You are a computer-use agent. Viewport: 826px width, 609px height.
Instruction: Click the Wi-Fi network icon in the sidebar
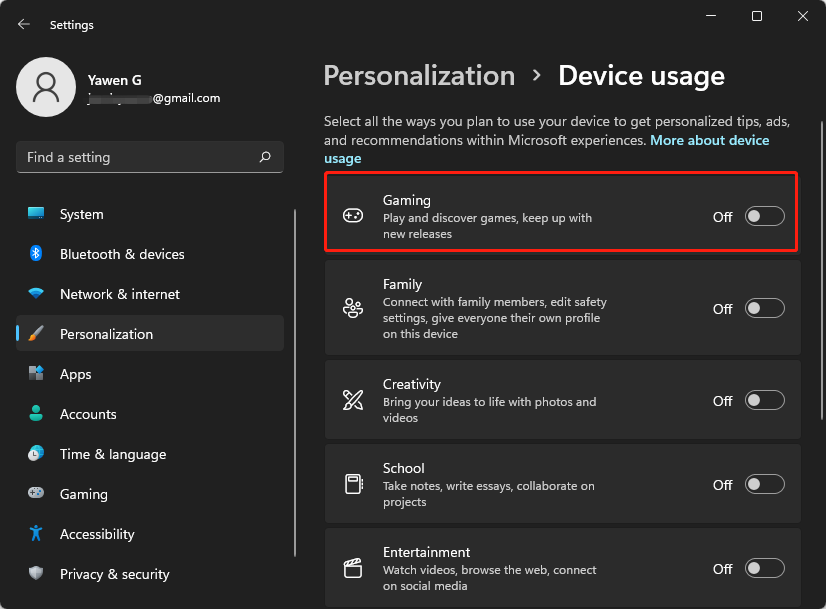point(36,293)
